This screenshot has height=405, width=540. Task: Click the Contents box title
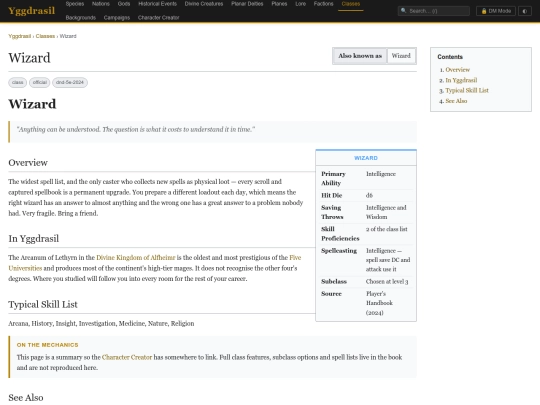point(450,57)
